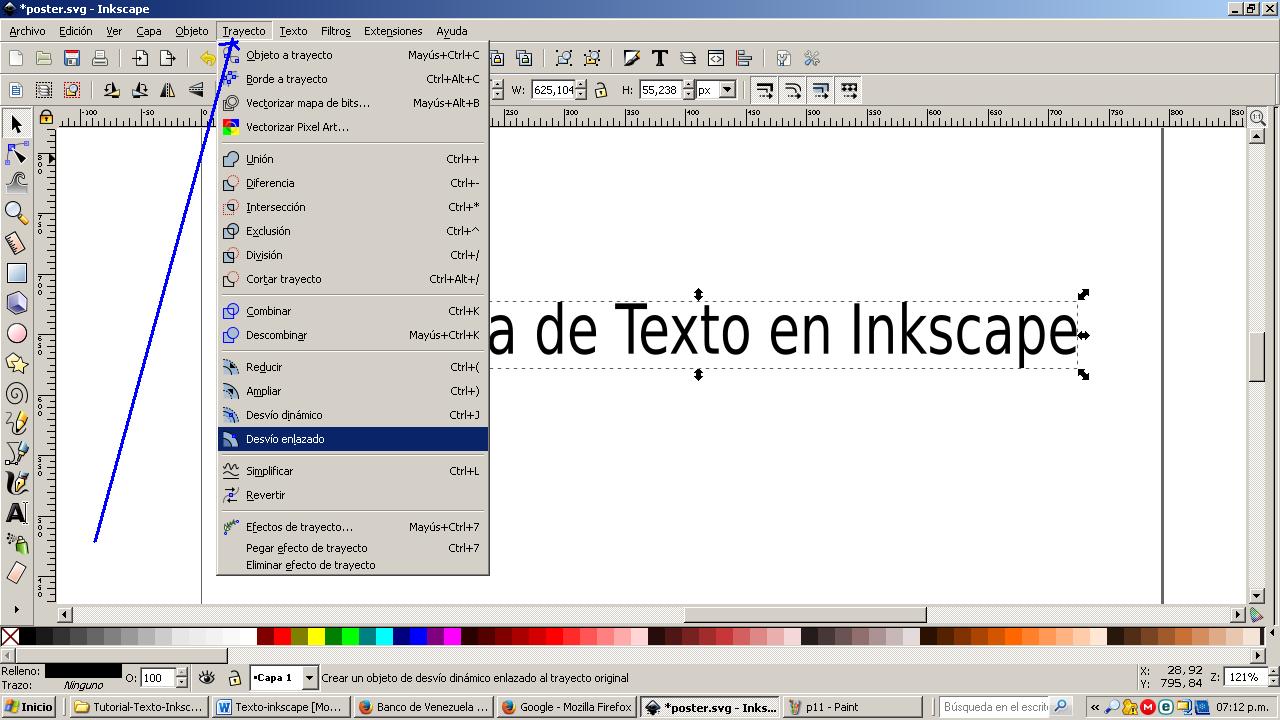The image size is (1280, 720).
Task: Select Objeto a trayecto menu entry
Action: tap(353, 55)
